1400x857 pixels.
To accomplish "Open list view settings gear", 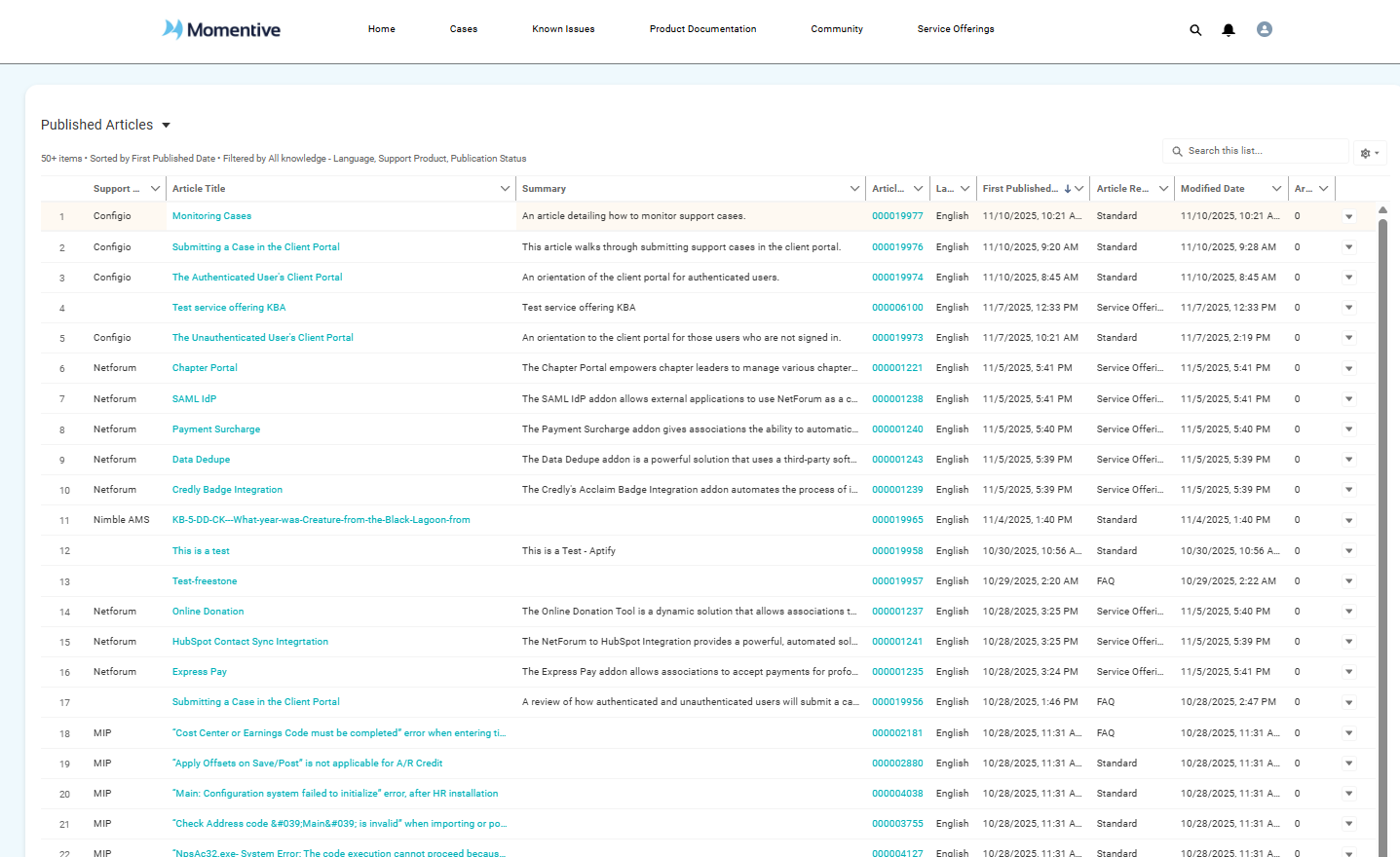I will (x=1370, y=153).
